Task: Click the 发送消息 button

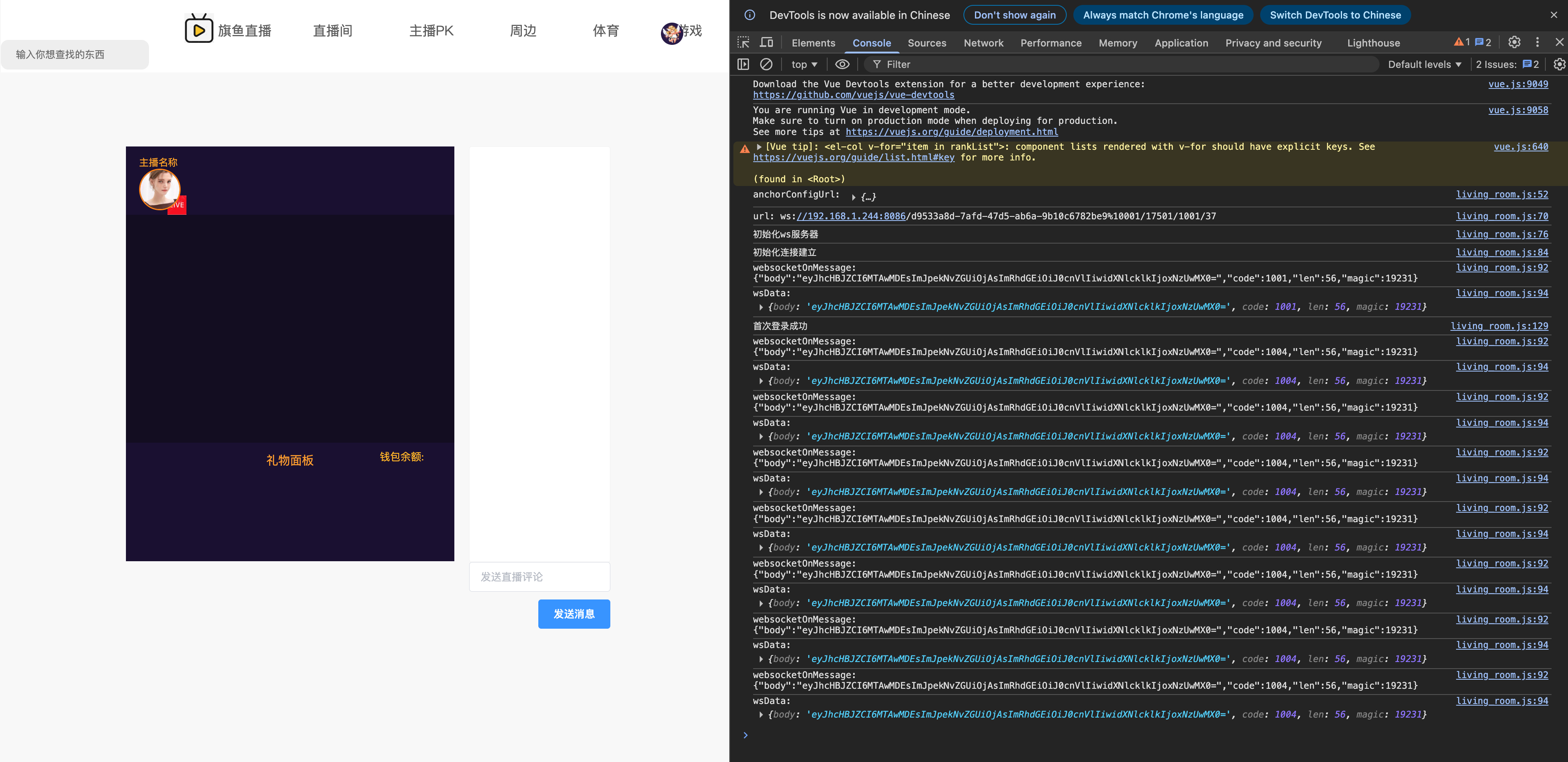Action: 573,613
